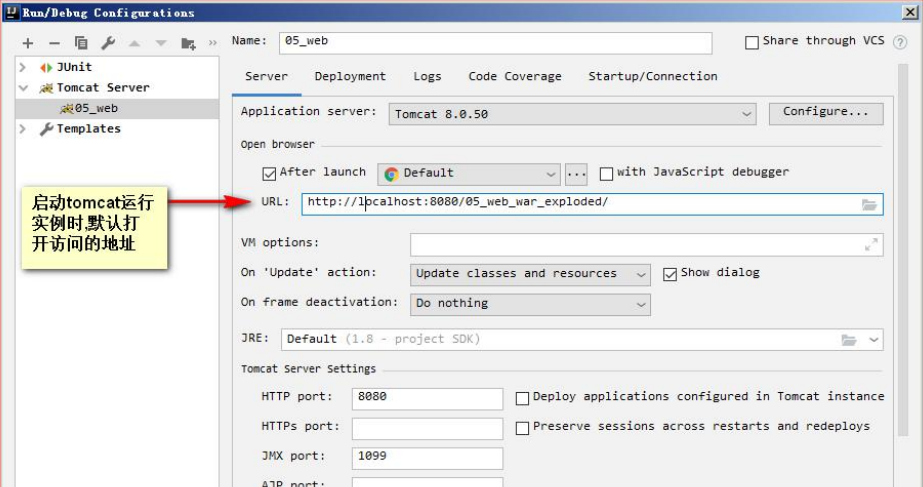923x487 pixels.
Task: Enable Deploy applications configured in Tomcat instance
Action: click(x=522, y=399)
